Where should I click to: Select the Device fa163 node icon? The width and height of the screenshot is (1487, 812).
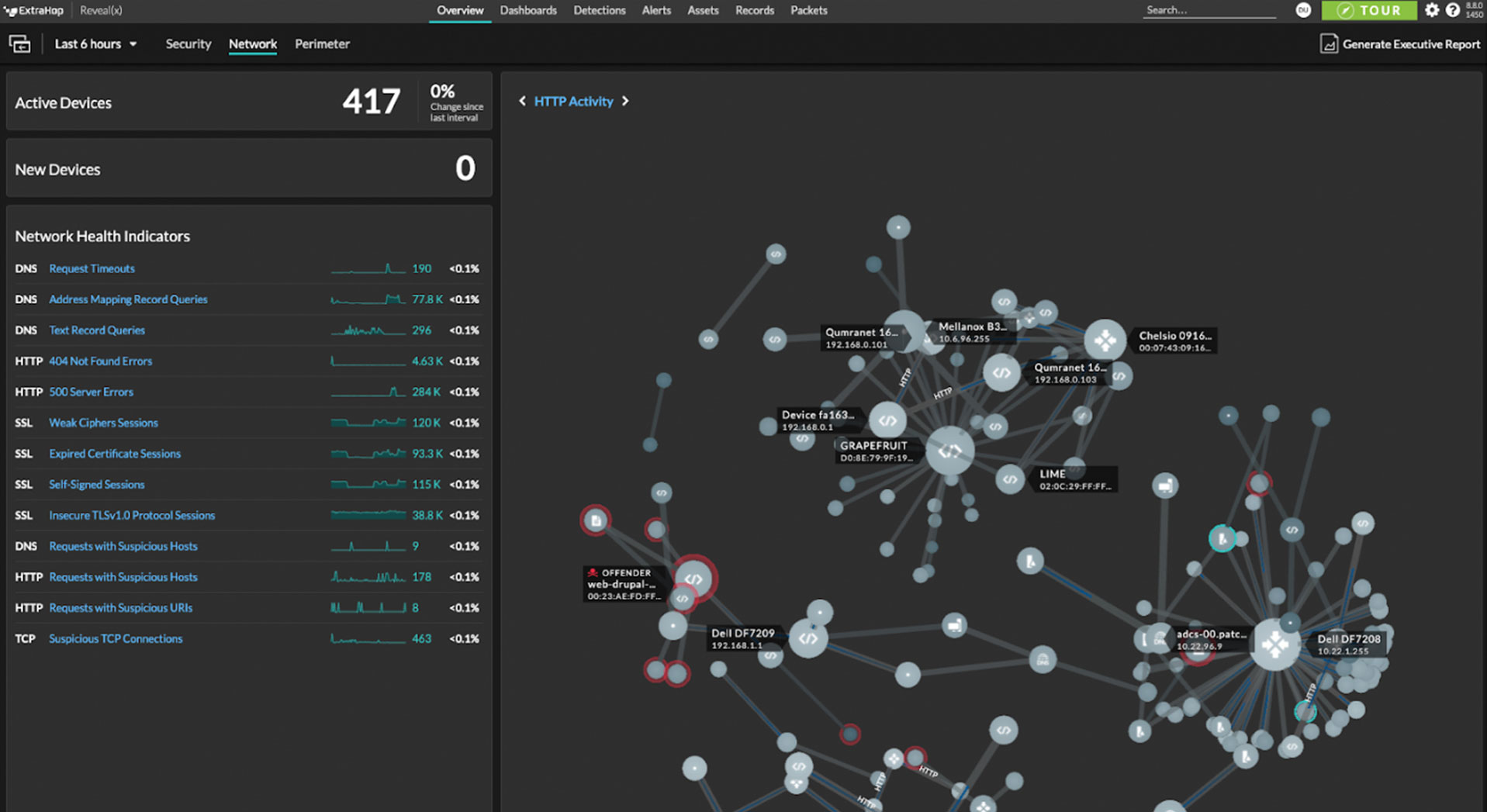[x=887, y=420]
